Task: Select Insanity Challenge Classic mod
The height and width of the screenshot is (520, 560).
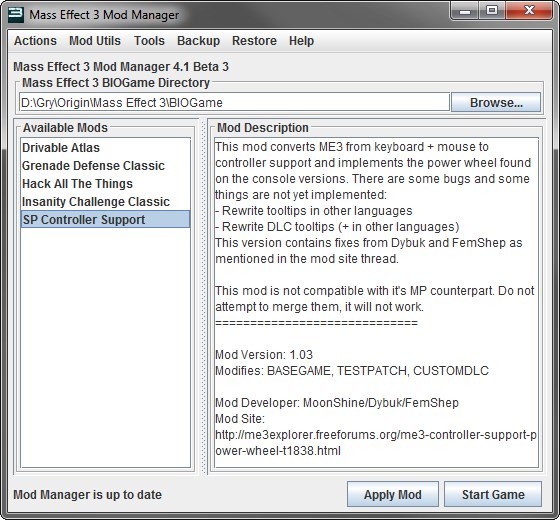Action: click(x=105, y=201)
